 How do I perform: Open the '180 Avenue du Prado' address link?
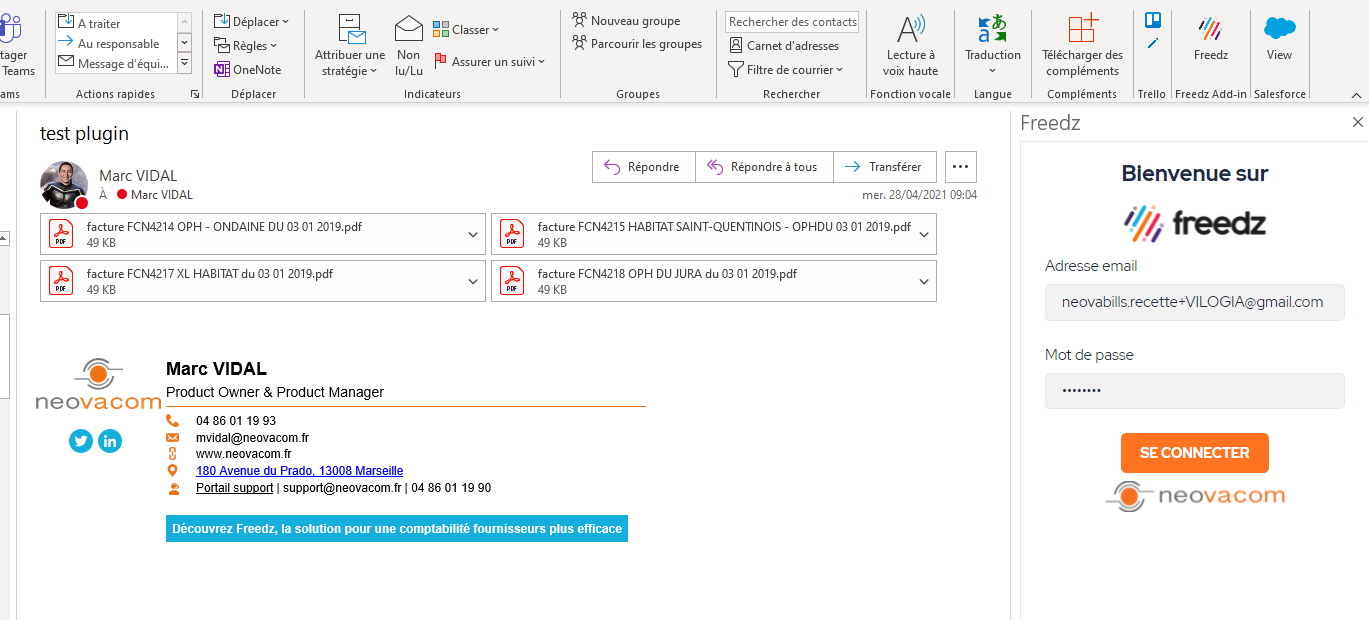[300, 470]
